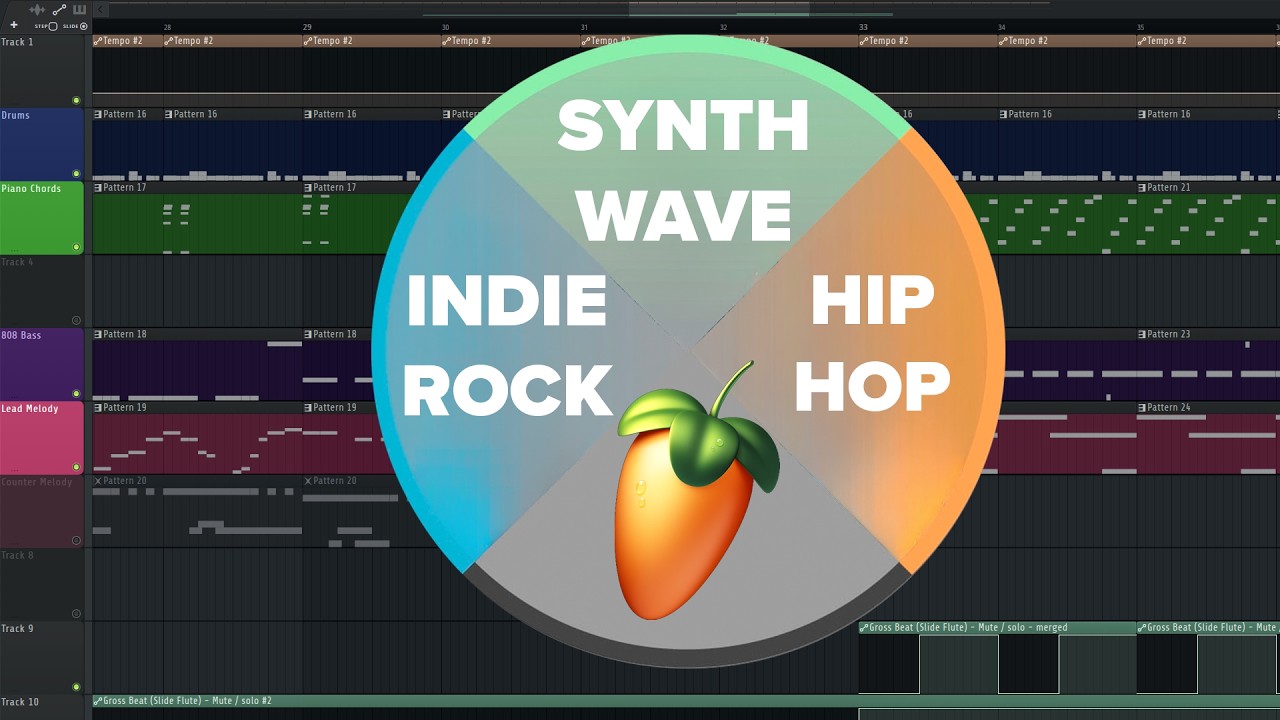Screen dimensions: 1280x720
Task: Toggle the SLIDE option
Action: (x=83, y=26)
